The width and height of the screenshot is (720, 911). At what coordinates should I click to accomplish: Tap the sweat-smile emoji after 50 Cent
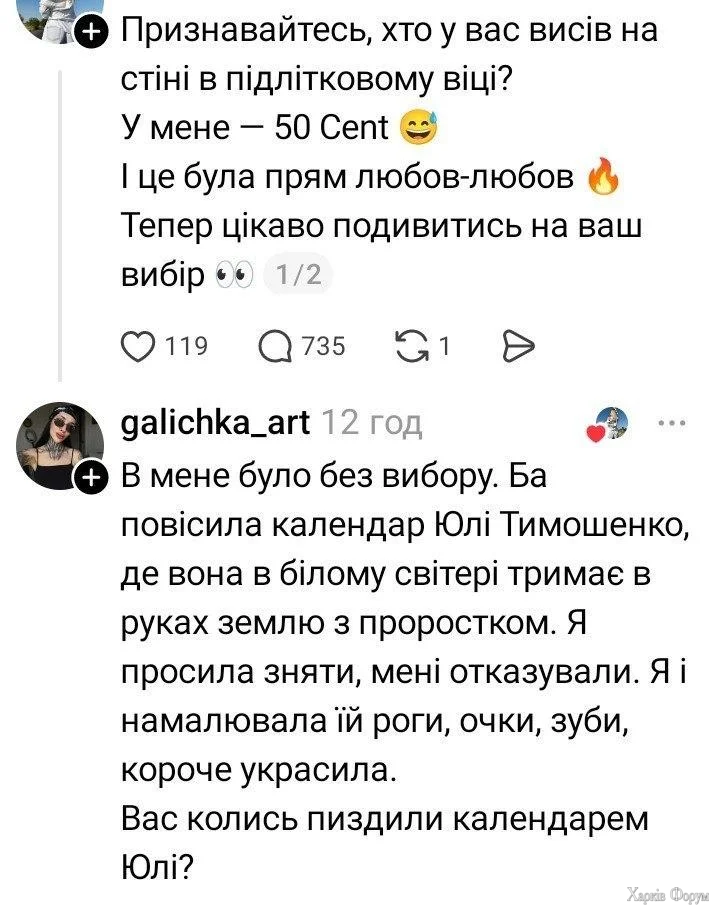click(418, 129)
